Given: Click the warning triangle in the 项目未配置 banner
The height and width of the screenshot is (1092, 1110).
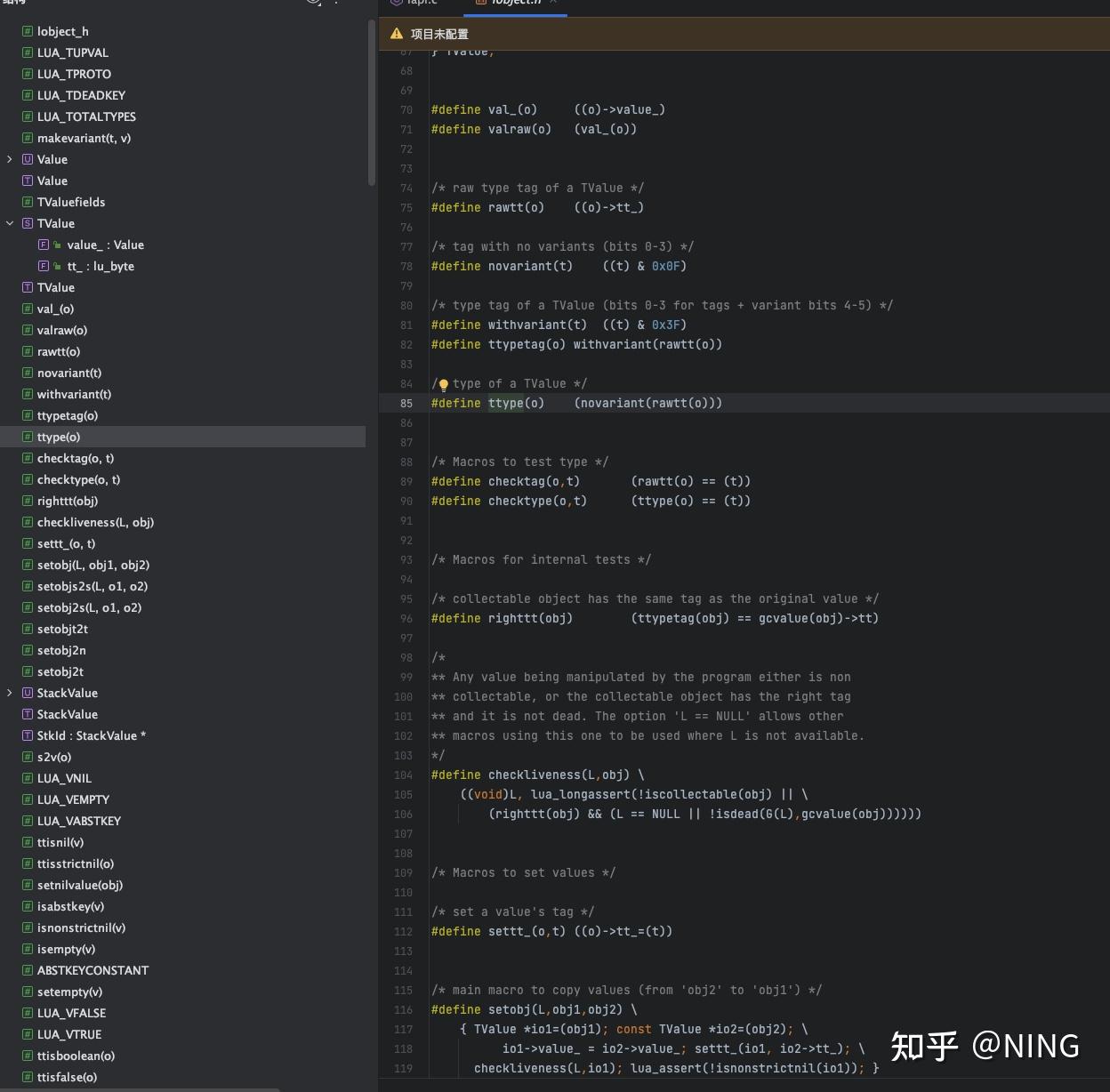Looking at the screenshot, I should [x=397, y=34].
